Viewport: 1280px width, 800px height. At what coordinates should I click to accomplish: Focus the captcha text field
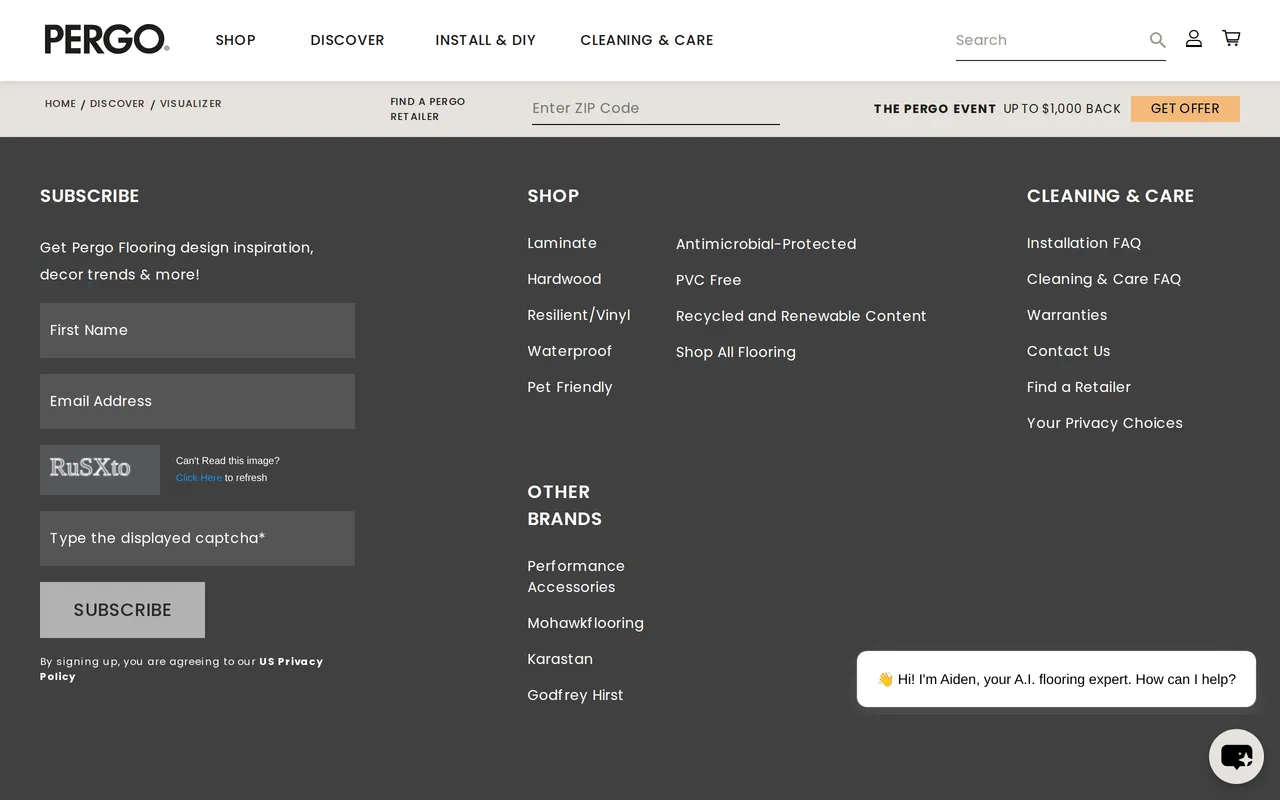click(x=197, y=538)
